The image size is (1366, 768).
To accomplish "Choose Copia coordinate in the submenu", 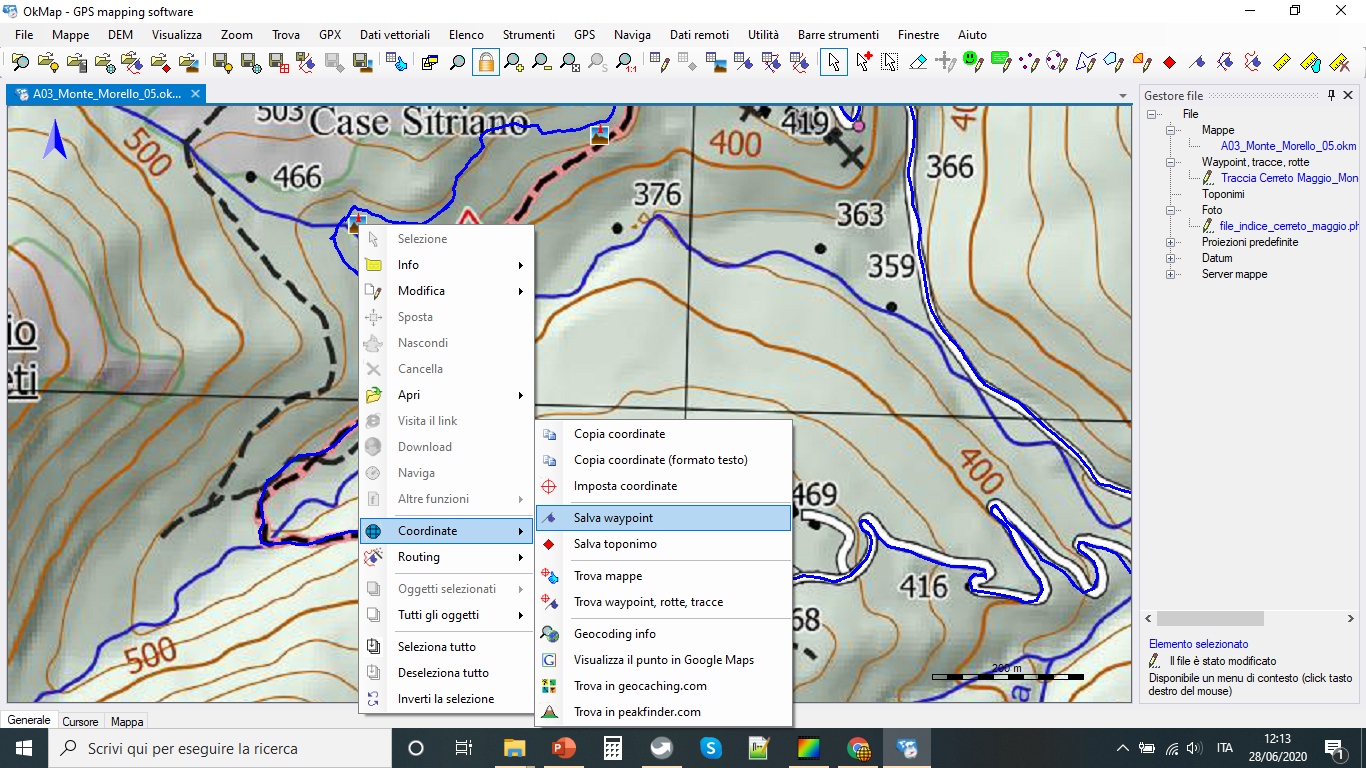I will point(664,434).
